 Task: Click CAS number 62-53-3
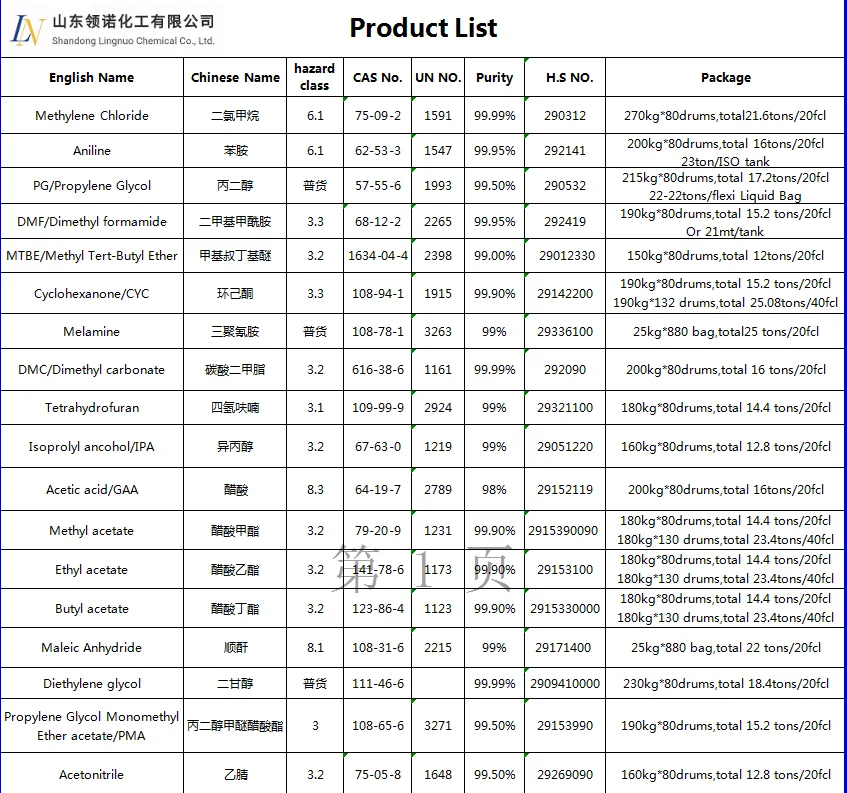point(378,151)
